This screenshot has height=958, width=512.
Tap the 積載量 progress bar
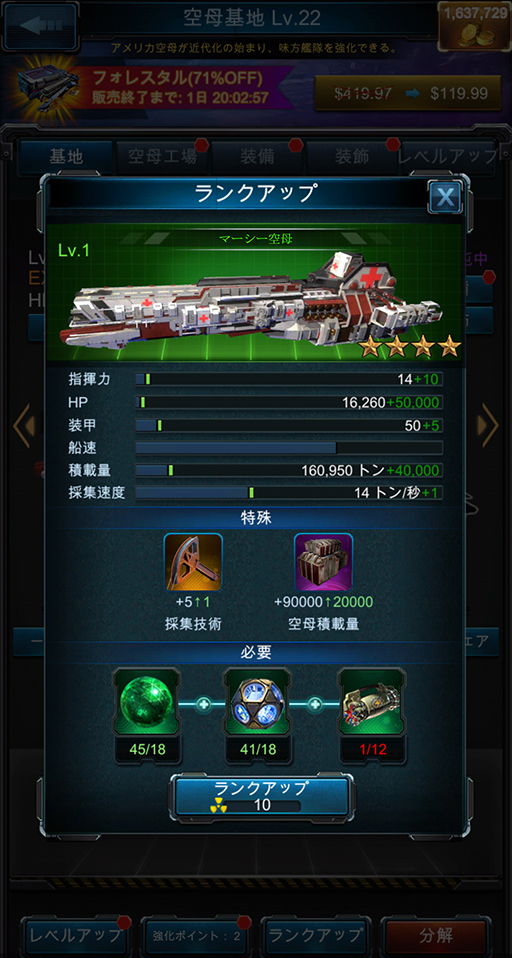click(x=289, y=470)
